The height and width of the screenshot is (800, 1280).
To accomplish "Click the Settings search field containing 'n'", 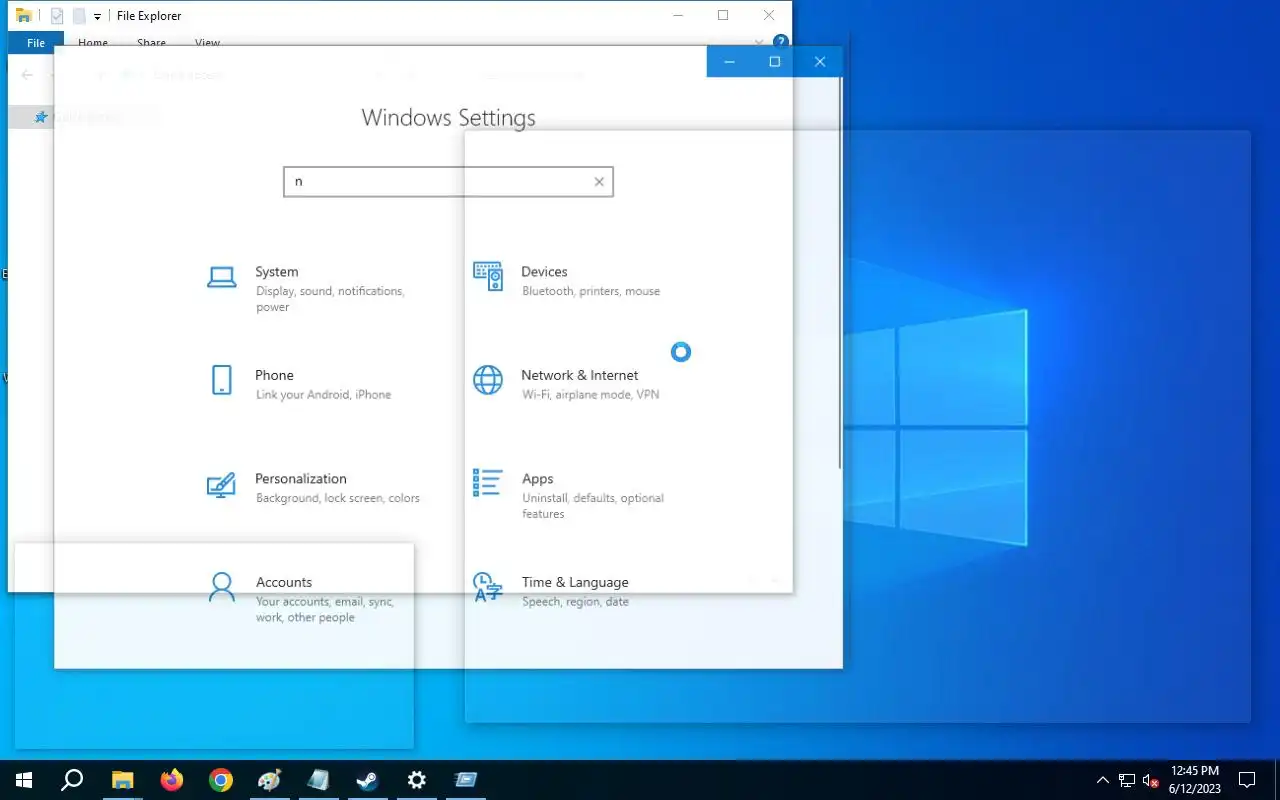I will [448, 182].
